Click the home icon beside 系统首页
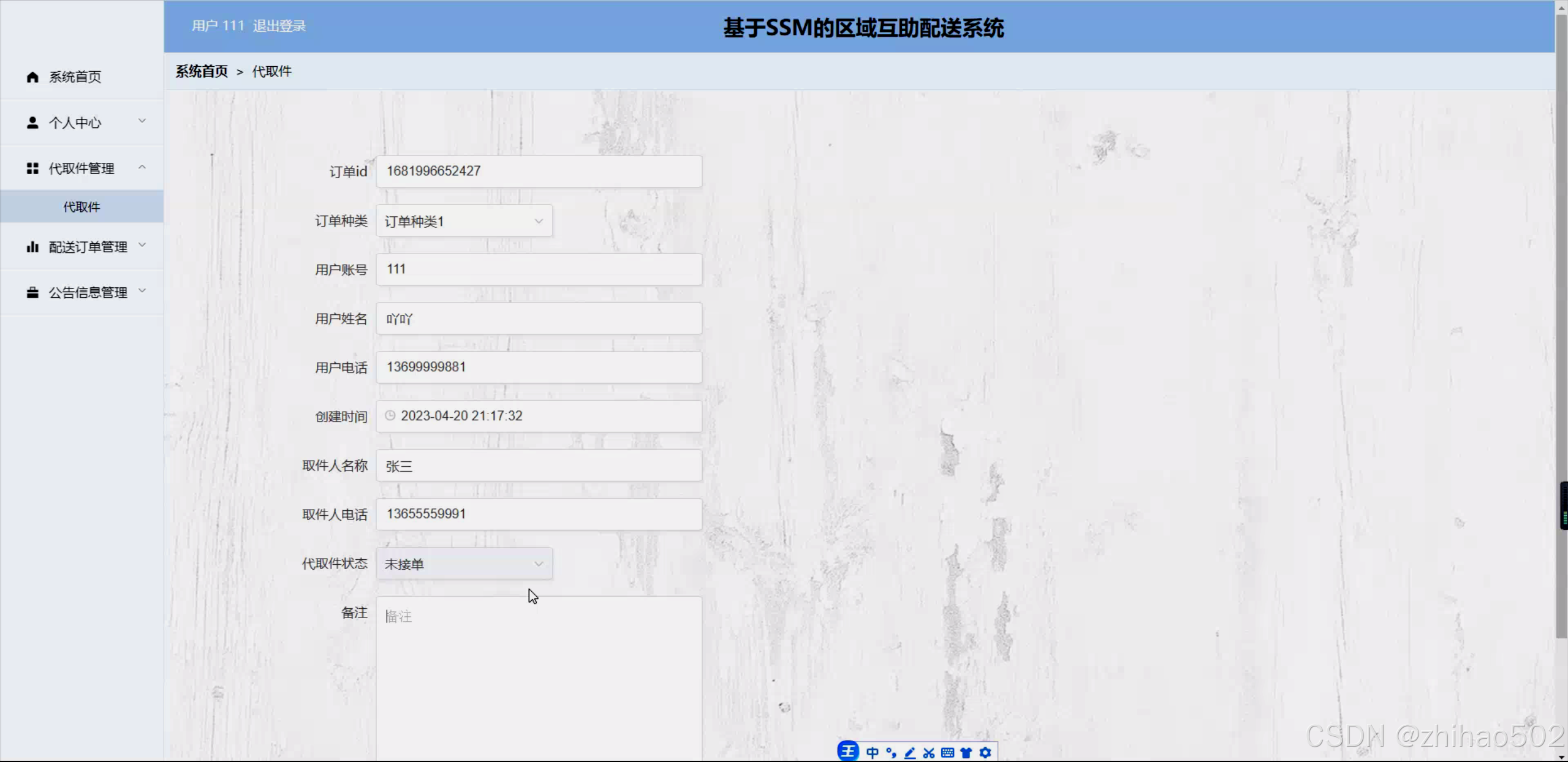 (32, 77)
